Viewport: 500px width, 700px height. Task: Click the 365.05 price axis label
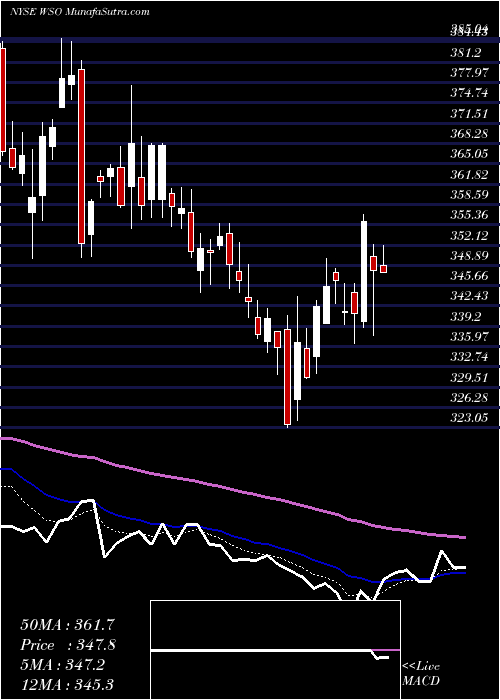click(x=471, y=154)
